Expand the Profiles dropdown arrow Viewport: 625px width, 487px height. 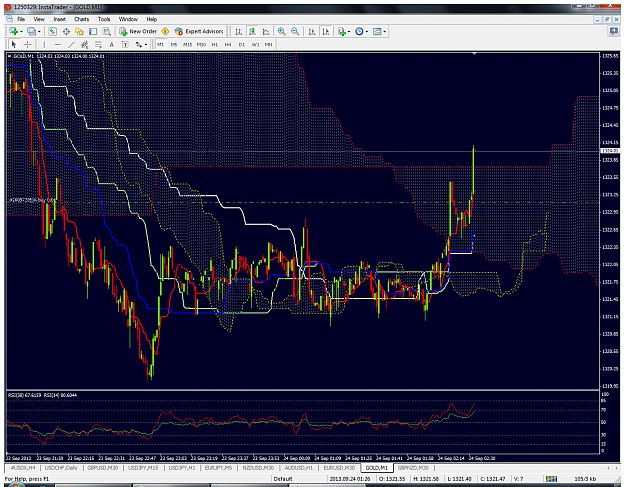(39, 31)
